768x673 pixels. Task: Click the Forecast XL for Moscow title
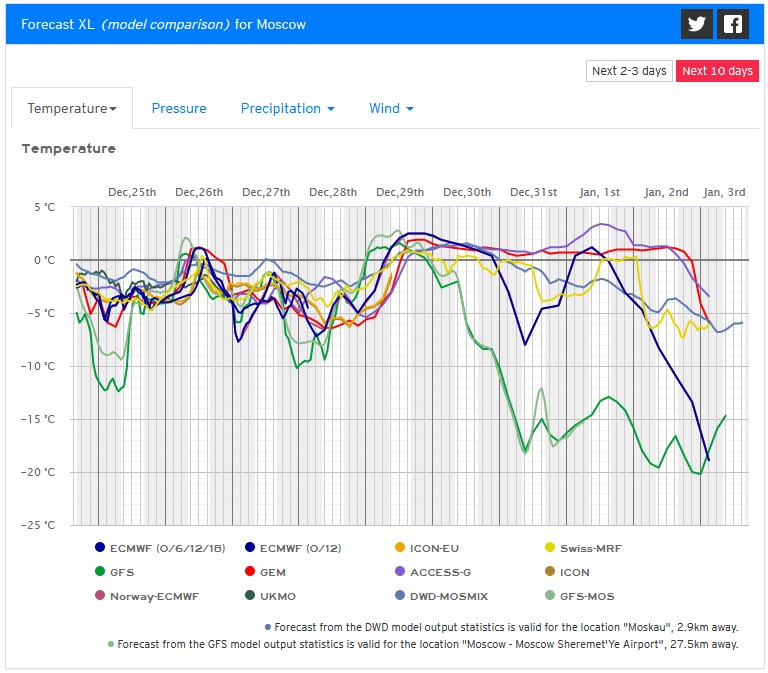(x=163, y=24)
